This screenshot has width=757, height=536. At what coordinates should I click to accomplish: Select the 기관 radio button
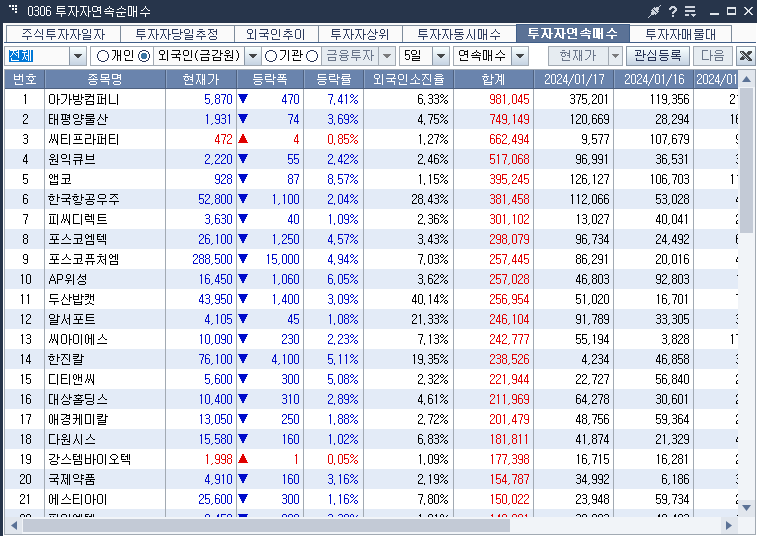click(271, 56)
